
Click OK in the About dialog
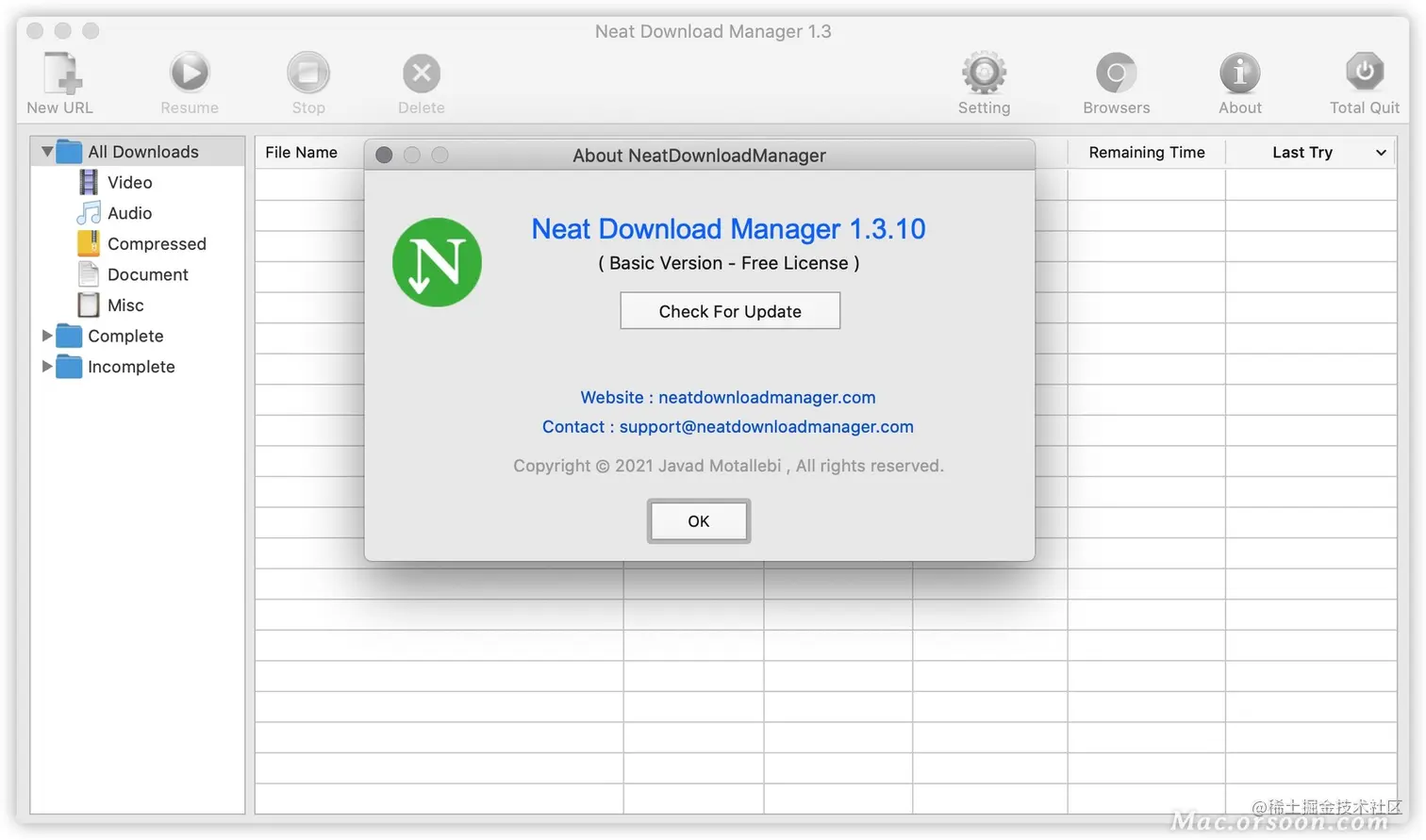coord(699,521)
